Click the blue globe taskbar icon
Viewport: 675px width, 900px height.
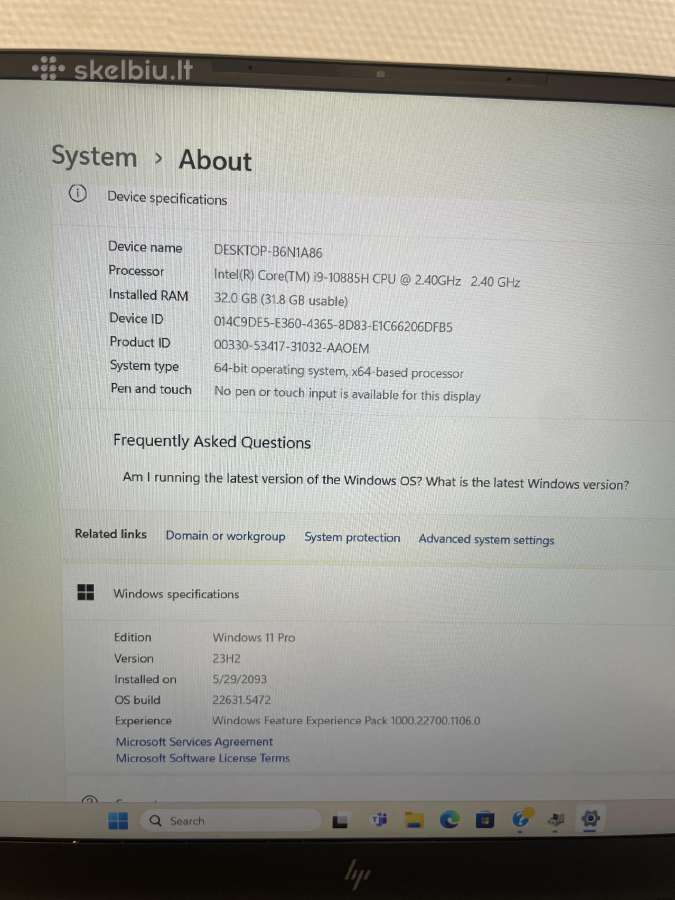[521, 819]
